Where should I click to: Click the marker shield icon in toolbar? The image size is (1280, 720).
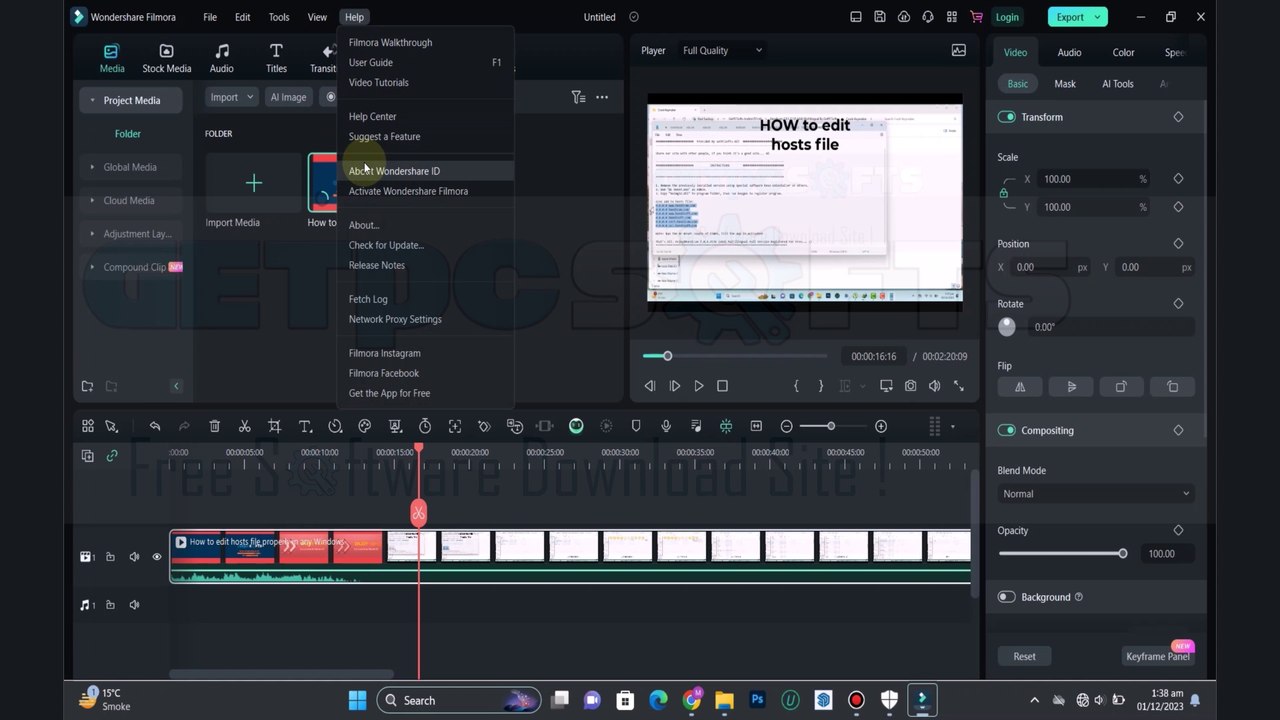coord(636,426)
